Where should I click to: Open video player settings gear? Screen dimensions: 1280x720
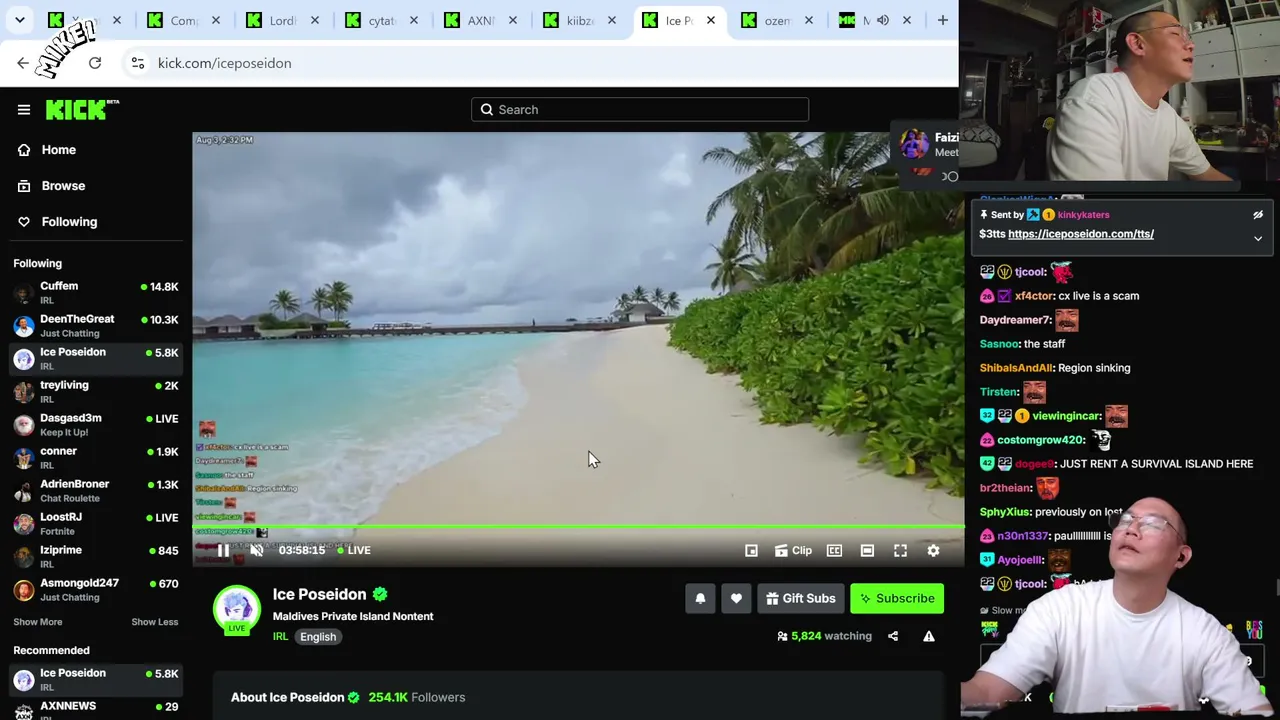(x=933, y=551)
